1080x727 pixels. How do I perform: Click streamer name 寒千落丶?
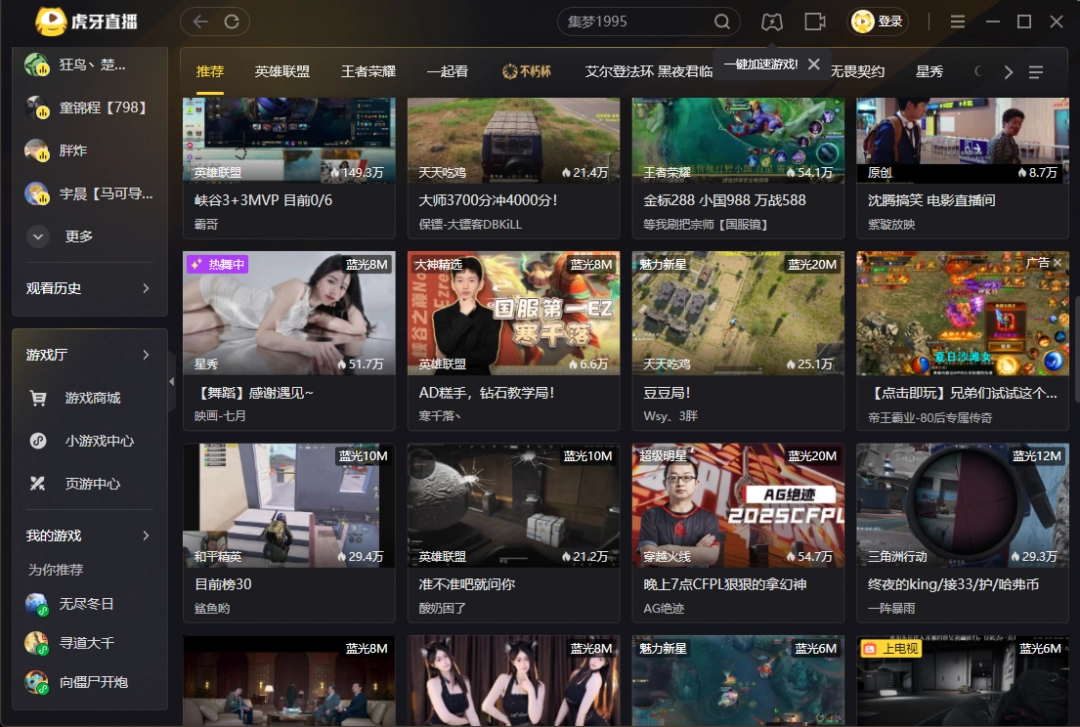[439, 416]
